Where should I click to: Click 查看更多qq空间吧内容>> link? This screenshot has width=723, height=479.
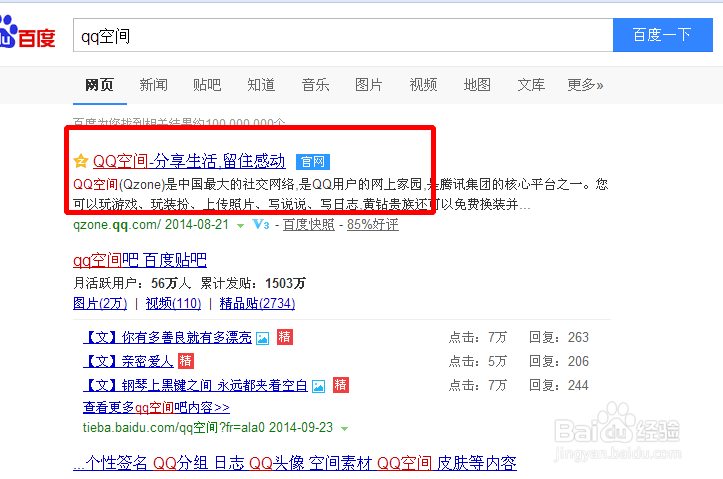tap(156, 408)
